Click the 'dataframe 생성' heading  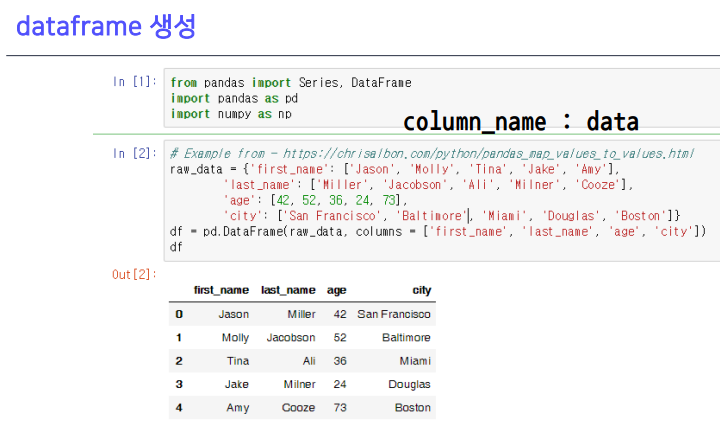[x=106, y=26]
